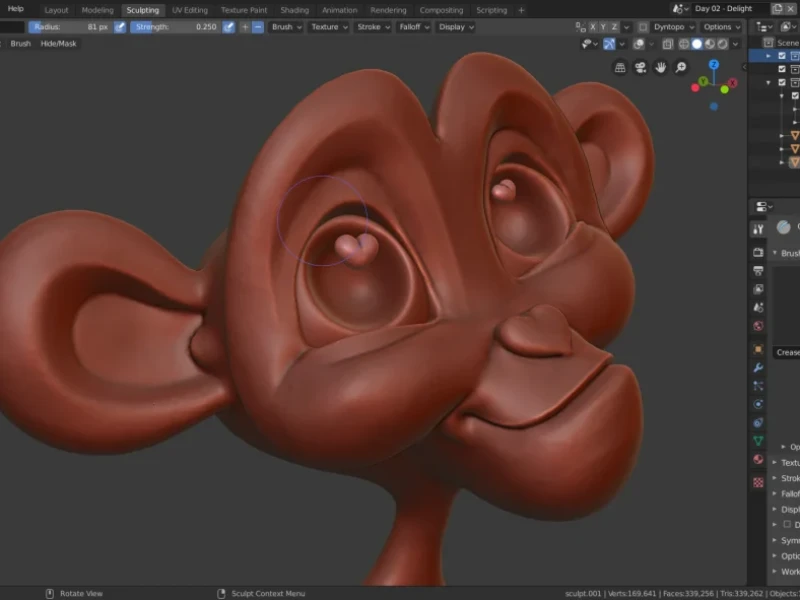Open the Brush dropdown in the header
The width and height of the screenshot is (800, 600).
click(x=286, y=27)
